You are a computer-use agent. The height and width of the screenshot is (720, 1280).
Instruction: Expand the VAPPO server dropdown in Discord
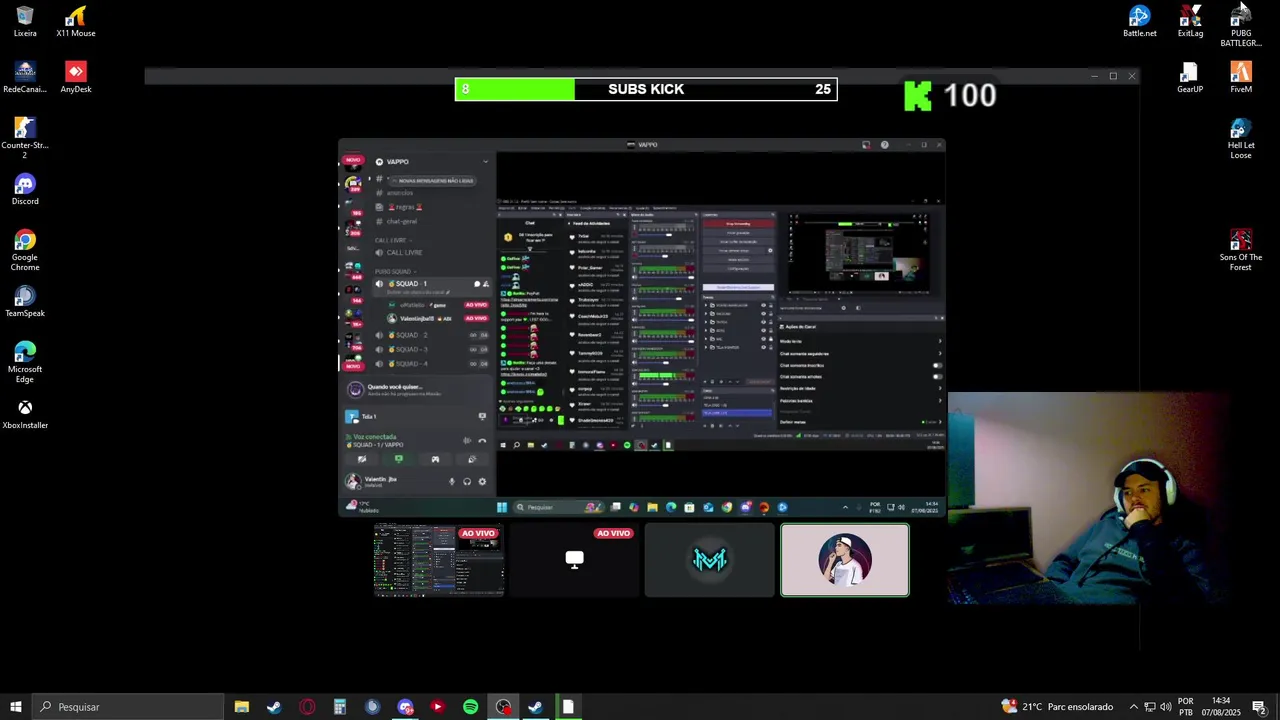pos(486,161)
